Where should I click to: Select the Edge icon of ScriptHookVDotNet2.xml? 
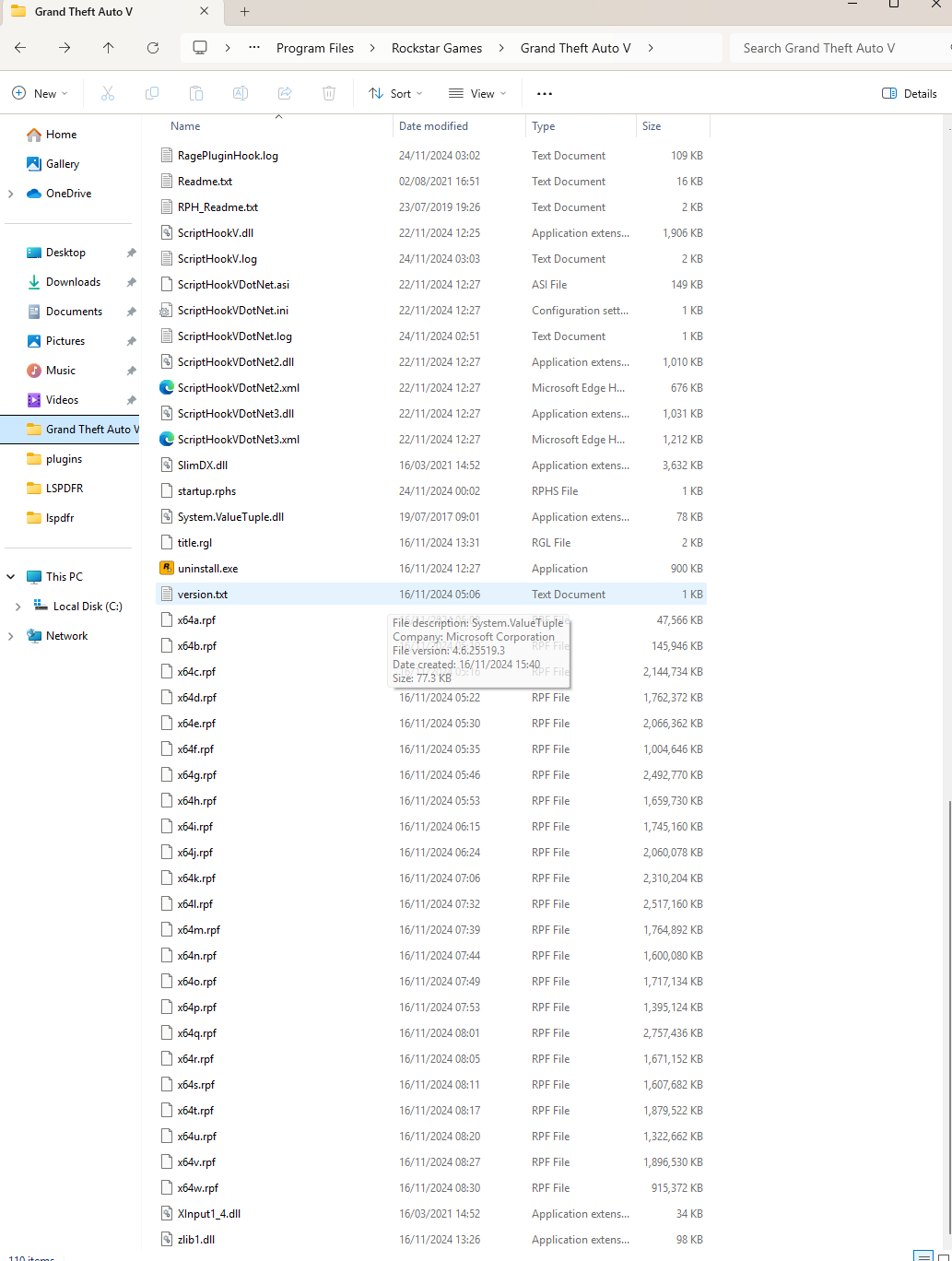tap(167, 388)
